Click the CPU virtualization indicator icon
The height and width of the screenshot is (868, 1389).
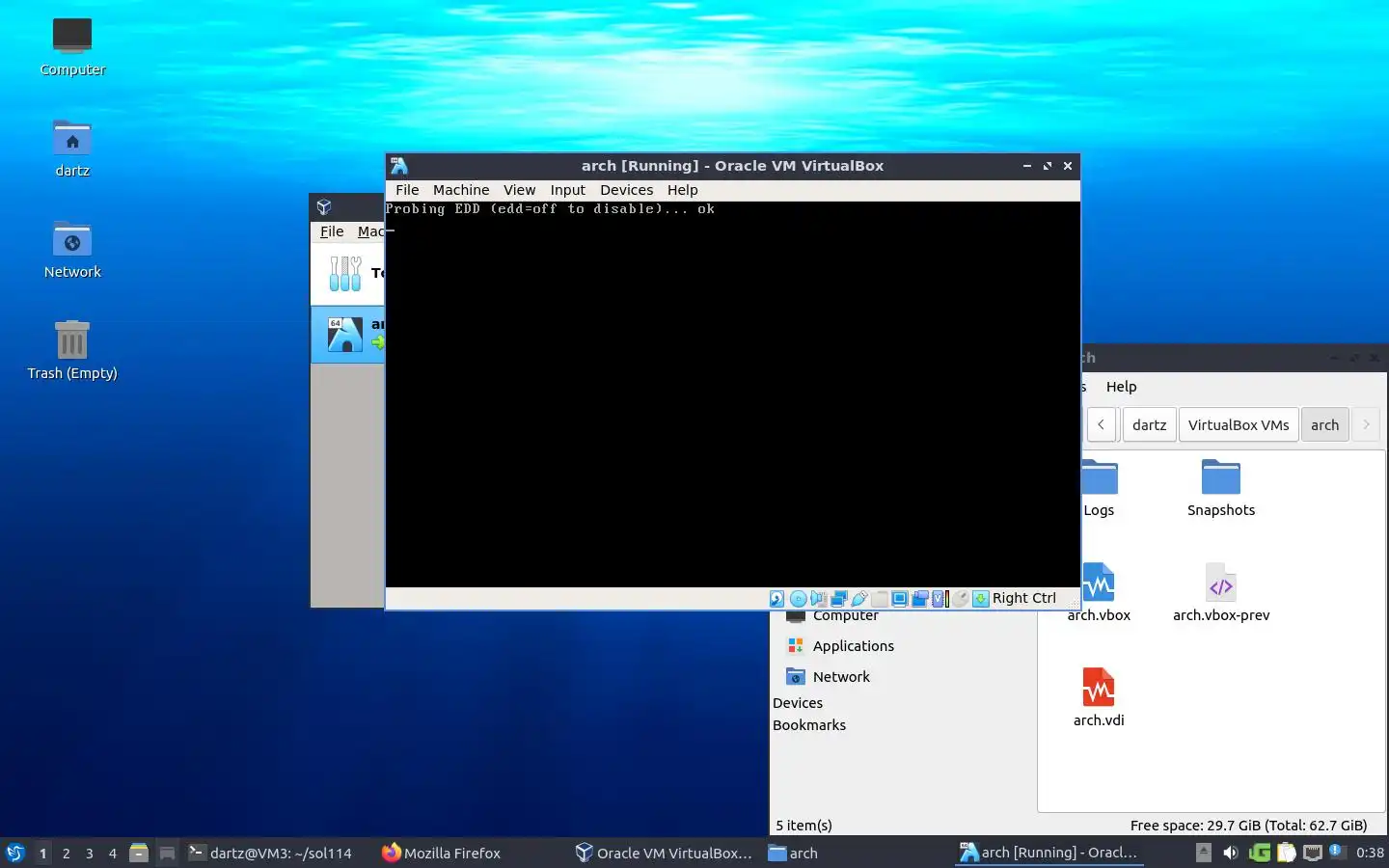click(x=940, y=598)
